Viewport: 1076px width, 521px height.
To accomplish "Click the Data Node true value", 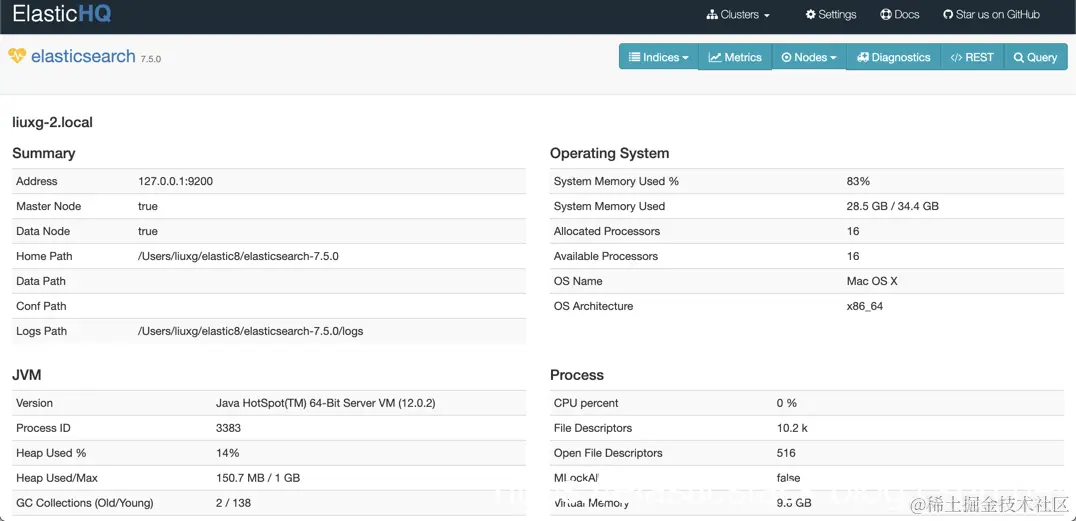I will coord(148,231).
